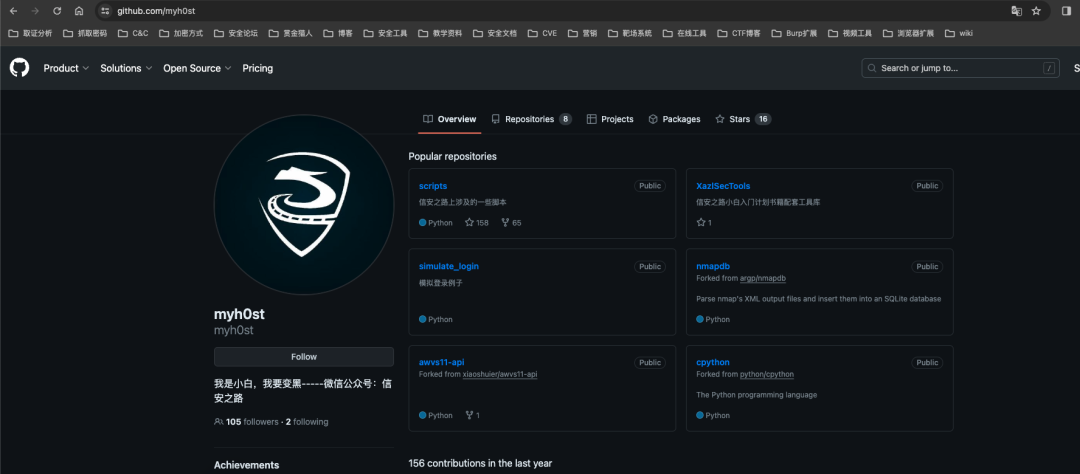The height and width of the screenshot is (474, 1080).
Task: Click the star count 158 on scripts
Action: [477, 223]
